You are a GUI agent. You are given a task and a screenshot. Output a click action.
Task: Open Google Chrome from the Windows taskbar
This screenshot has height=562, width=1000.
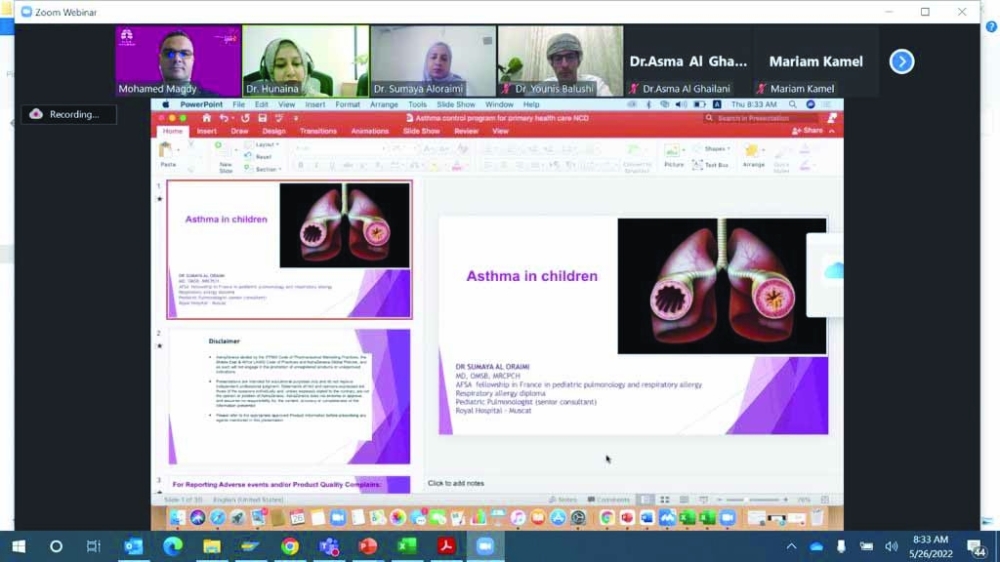290,546
